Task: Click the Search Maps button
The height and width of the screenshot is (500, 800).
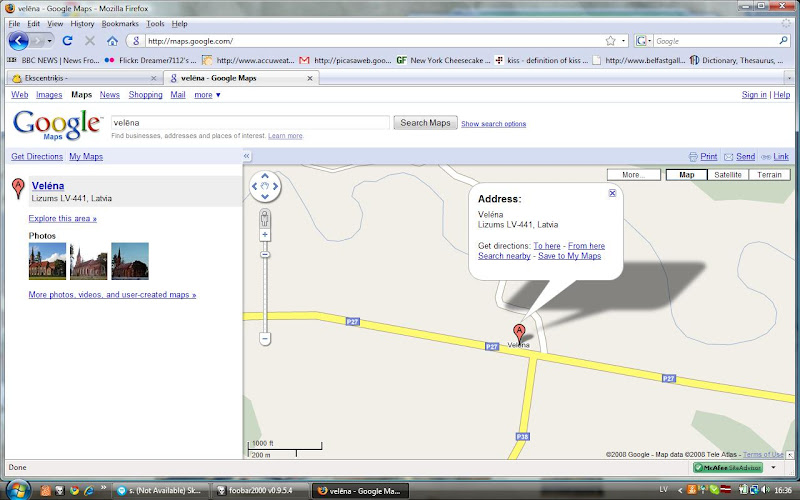Action: (425, 122)
